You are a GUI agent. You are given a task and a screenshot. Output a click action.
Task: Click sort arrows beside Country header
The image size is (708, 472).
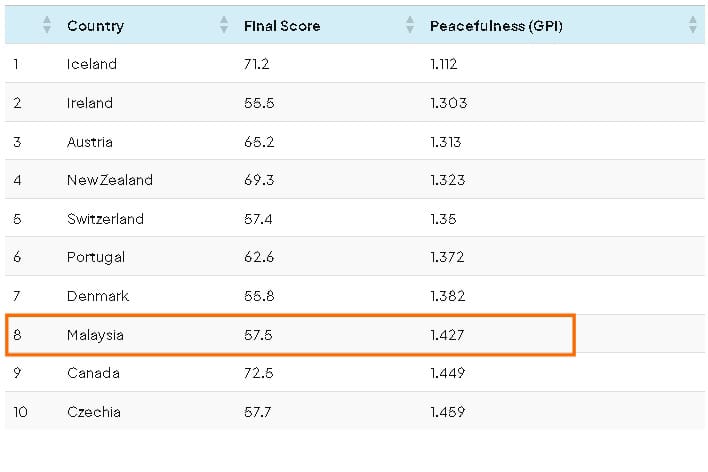pyautogui.click(x=223, y=26)
